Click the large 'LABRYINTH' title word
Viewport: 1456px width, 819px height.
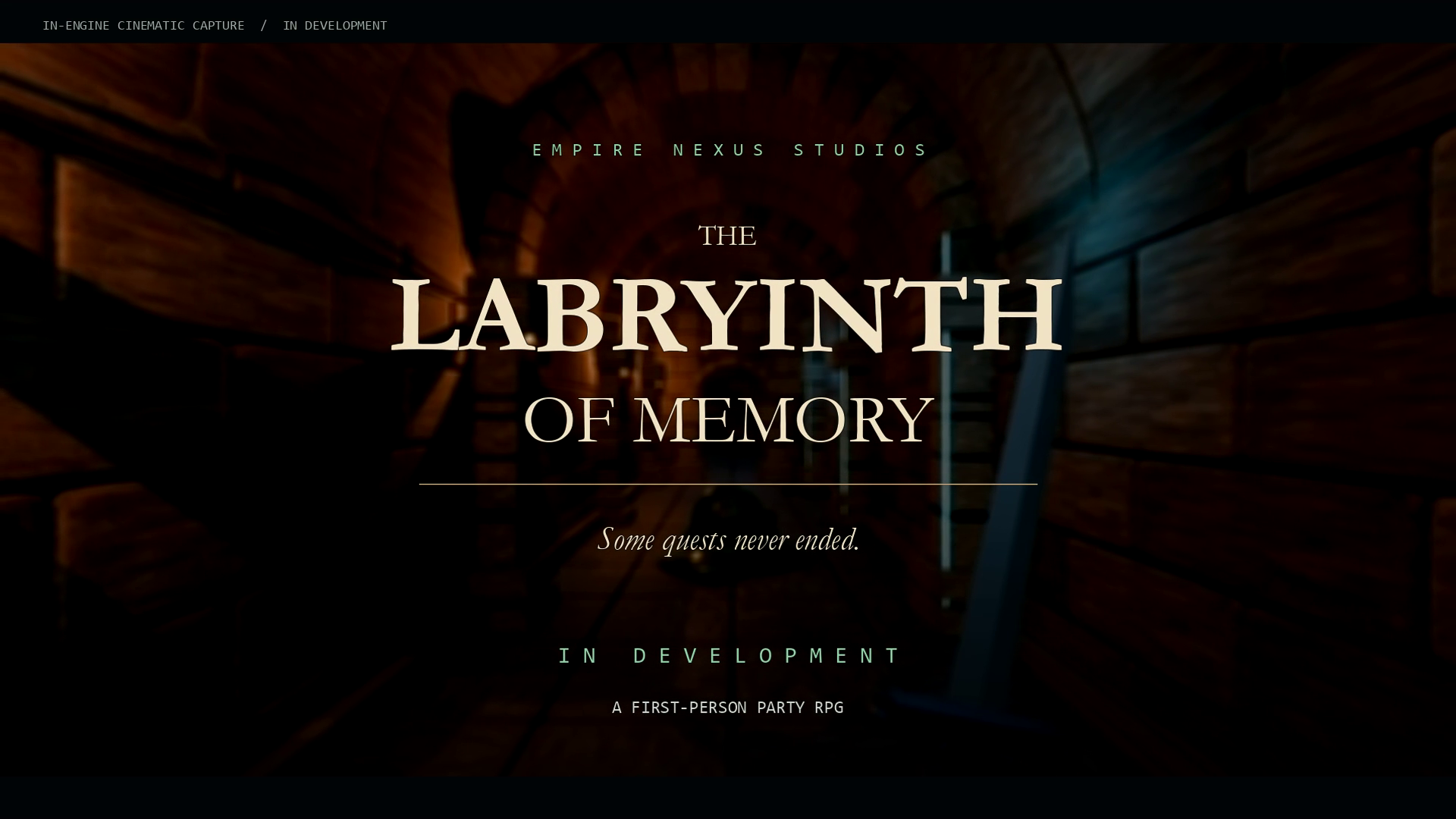tap(726, 316)
